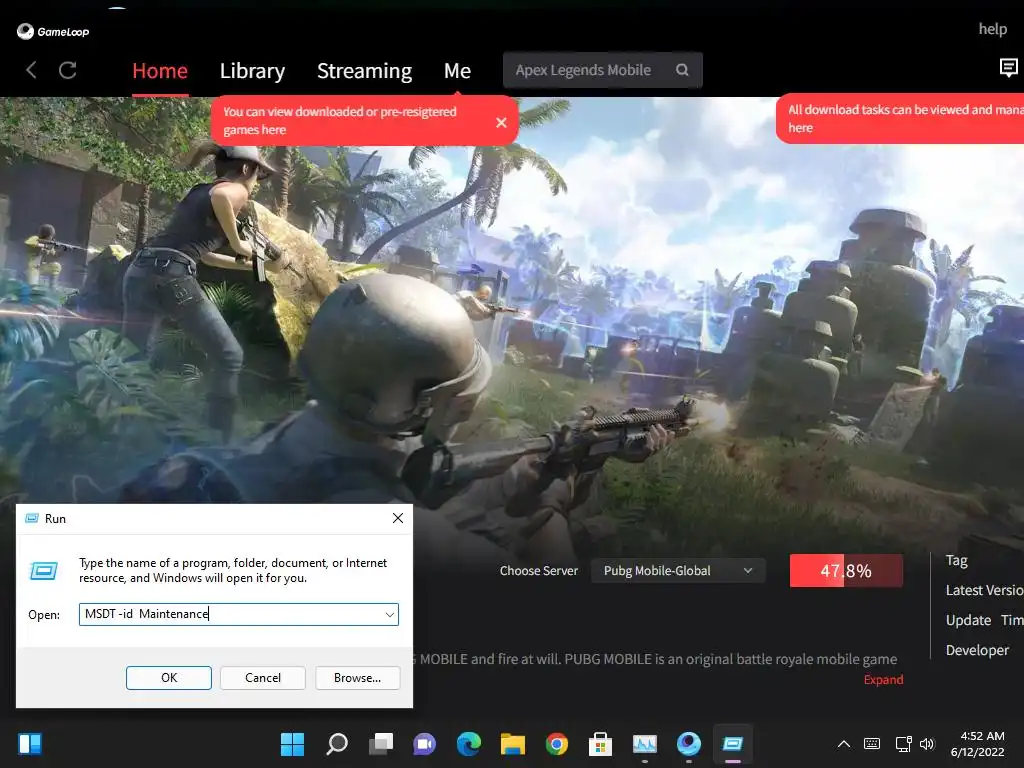Click the volume tray icon
Screen dimensions: 1024x768
point(927,744)
